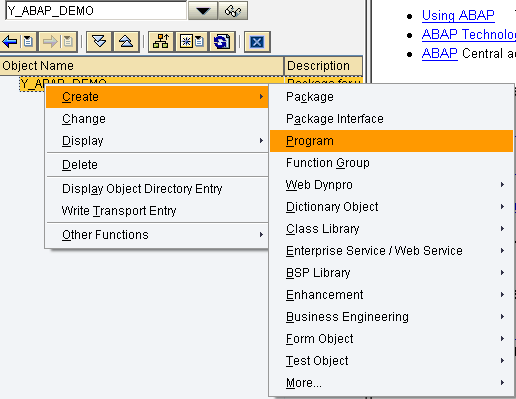The width and height of the screenshot is (516, 399).
Task: Click the Y_ABAP_DEMO package name field
Action: pos(96,11)
